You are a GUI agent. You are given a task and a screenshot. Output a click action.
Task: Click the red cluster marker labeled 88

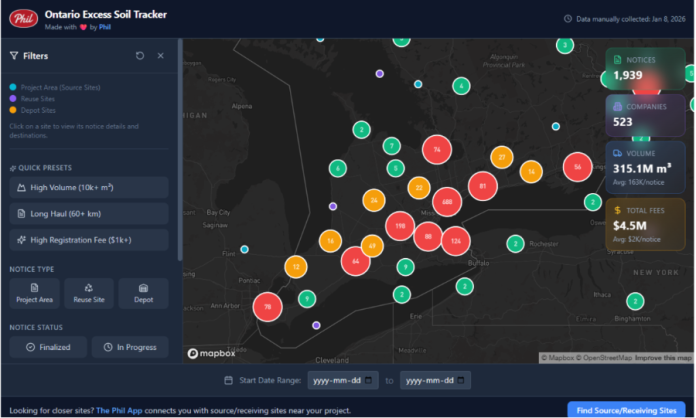pyautogui.click(x=428, y=237)
